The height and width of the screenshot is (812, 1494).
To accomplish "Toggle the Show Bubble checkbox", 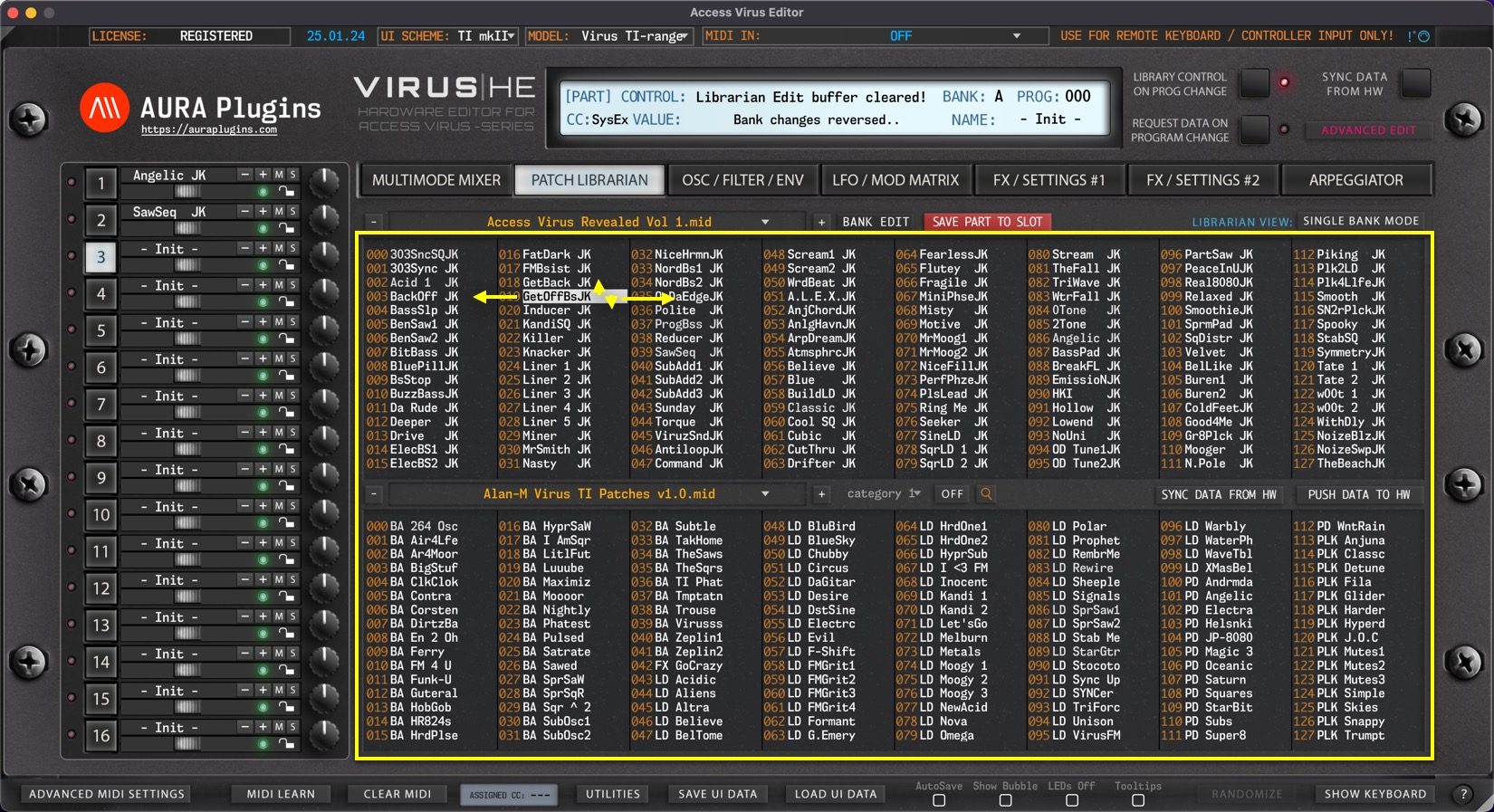I will (x=1005, y=800).
